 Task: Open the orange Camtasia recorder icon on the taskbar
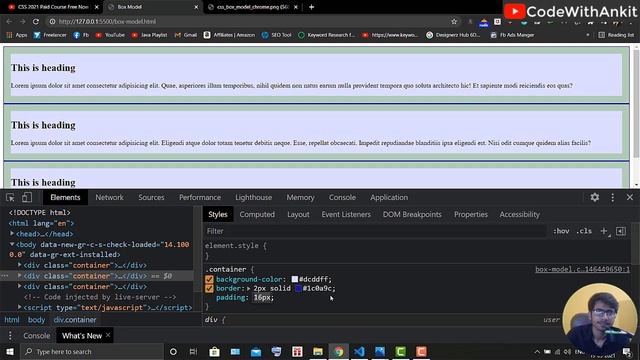pyautogui.click(x=421, y=351)
